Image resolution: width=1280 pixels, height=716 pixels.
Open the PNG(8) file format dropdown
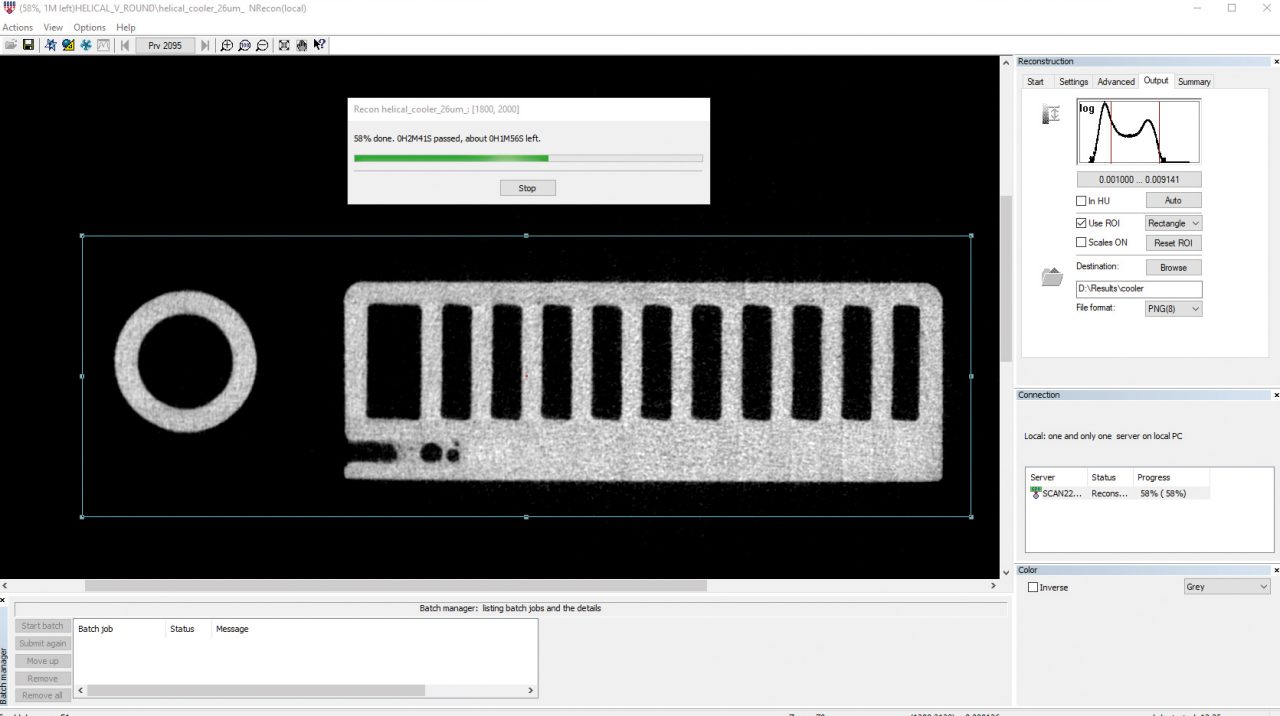click(1173, 309)
